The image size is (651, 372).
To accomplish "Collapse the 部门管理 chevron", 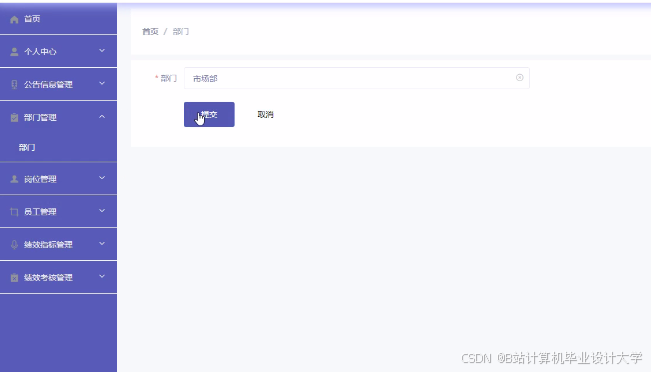I will pyautogui.click(x=102, y=117).
